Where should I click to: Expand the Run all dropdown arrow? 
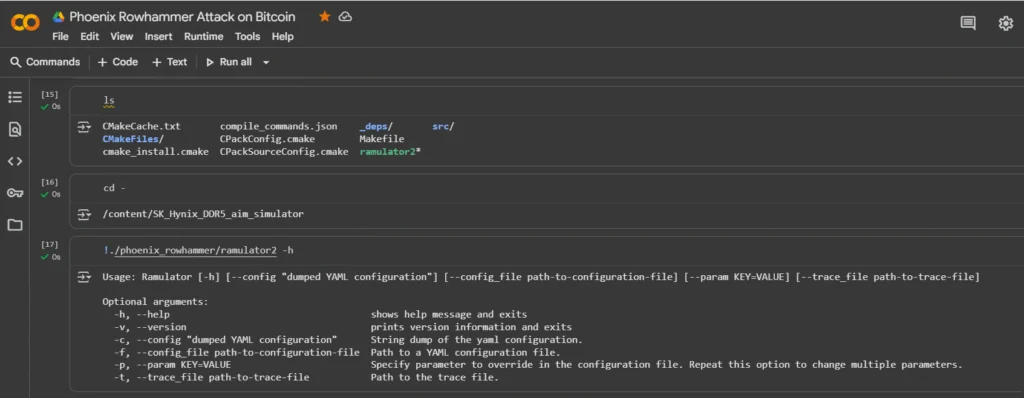(266, 63)
